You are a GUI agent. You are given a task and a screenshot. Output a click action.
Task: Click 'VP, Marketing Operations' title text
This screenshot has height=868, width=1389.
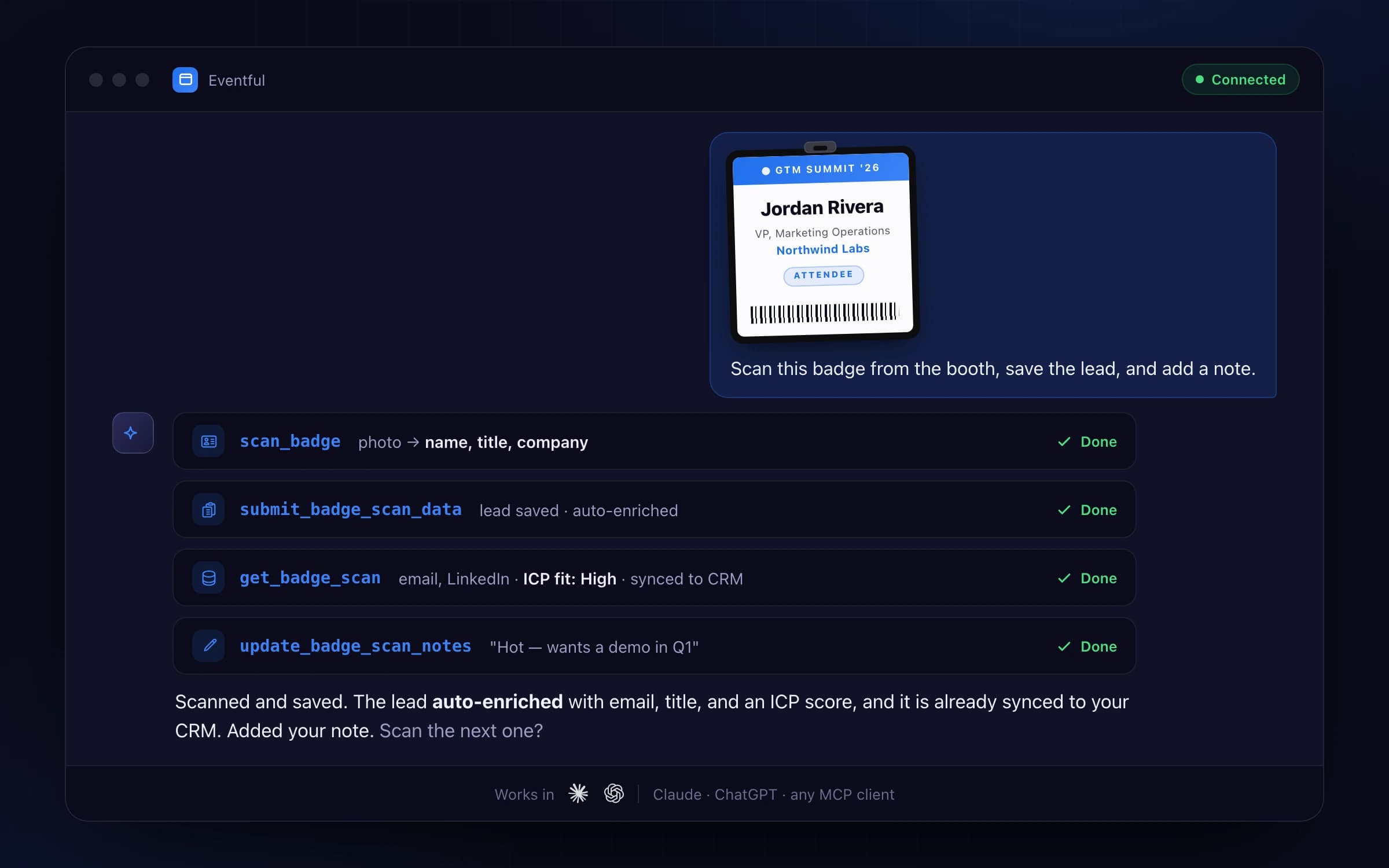[822, 232]
